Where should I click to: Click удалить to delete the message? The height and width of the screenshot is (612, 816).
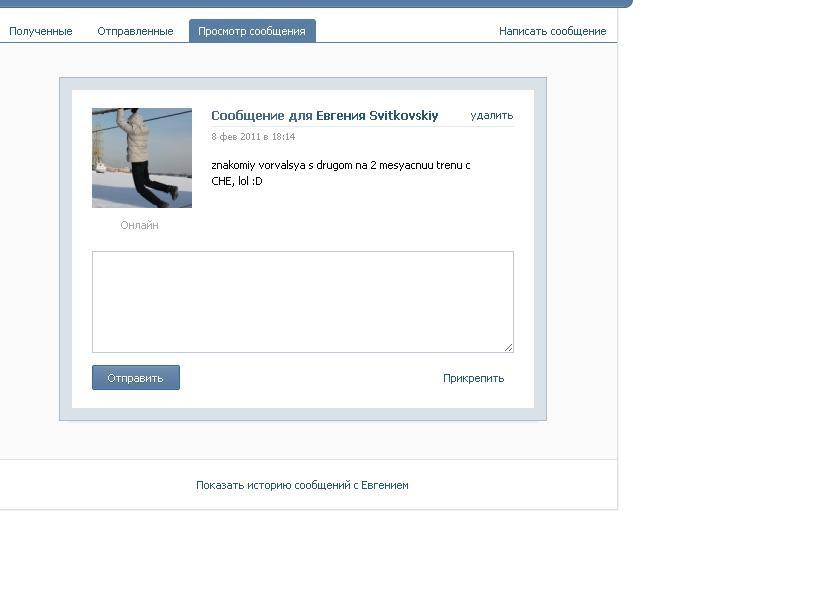pyautogui.click(x=492, y=116)
